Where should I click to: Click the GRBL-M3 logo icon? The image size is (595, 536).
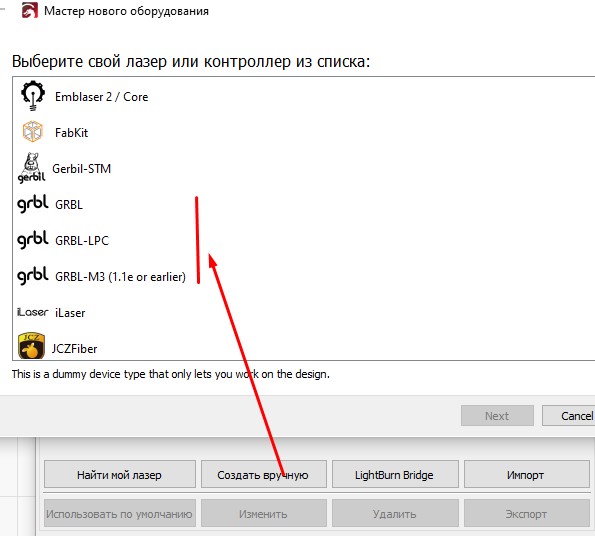pos(33,276)
